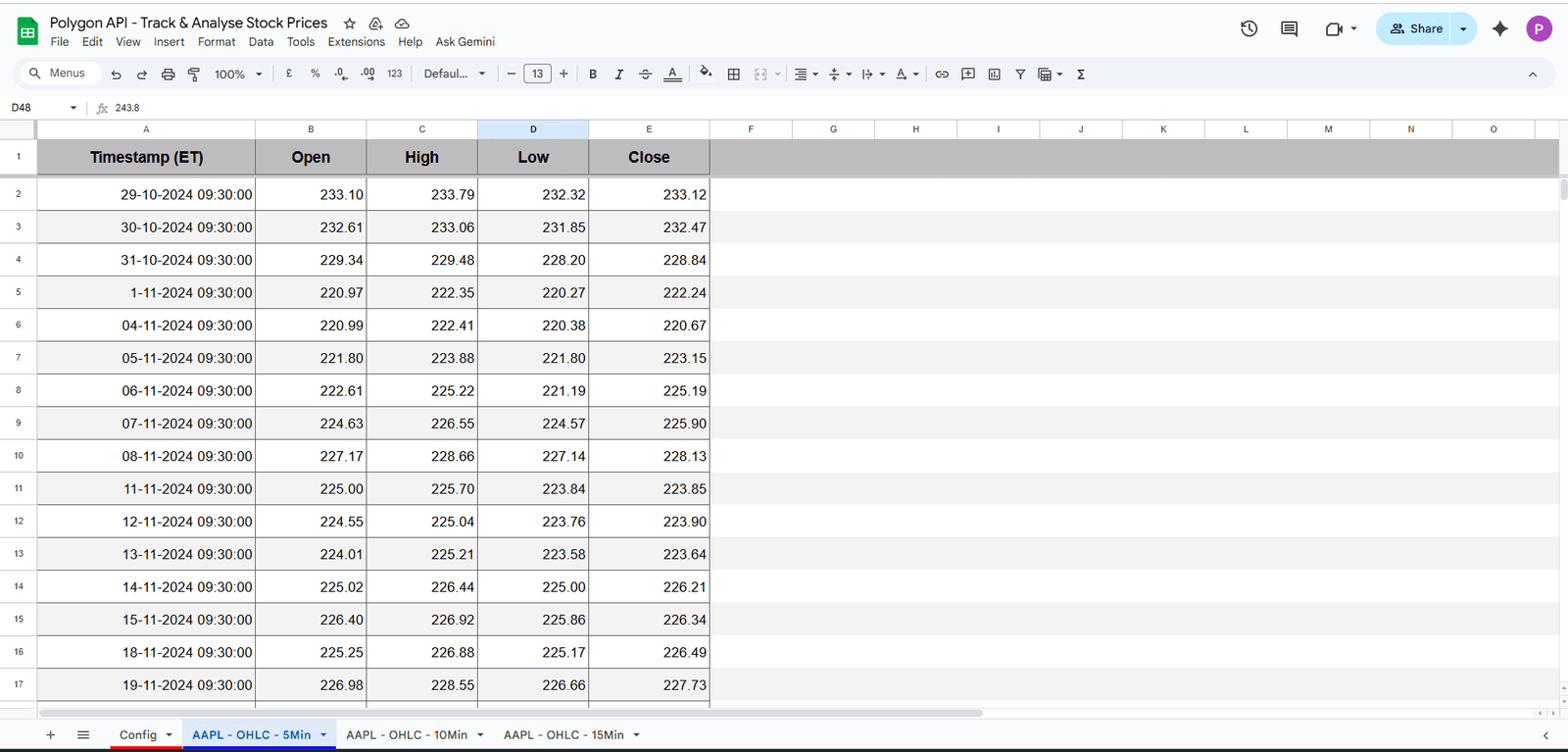The image size is (1568, 752).
Task: Click the print icon in toolbar
Action: pos(168,75)
